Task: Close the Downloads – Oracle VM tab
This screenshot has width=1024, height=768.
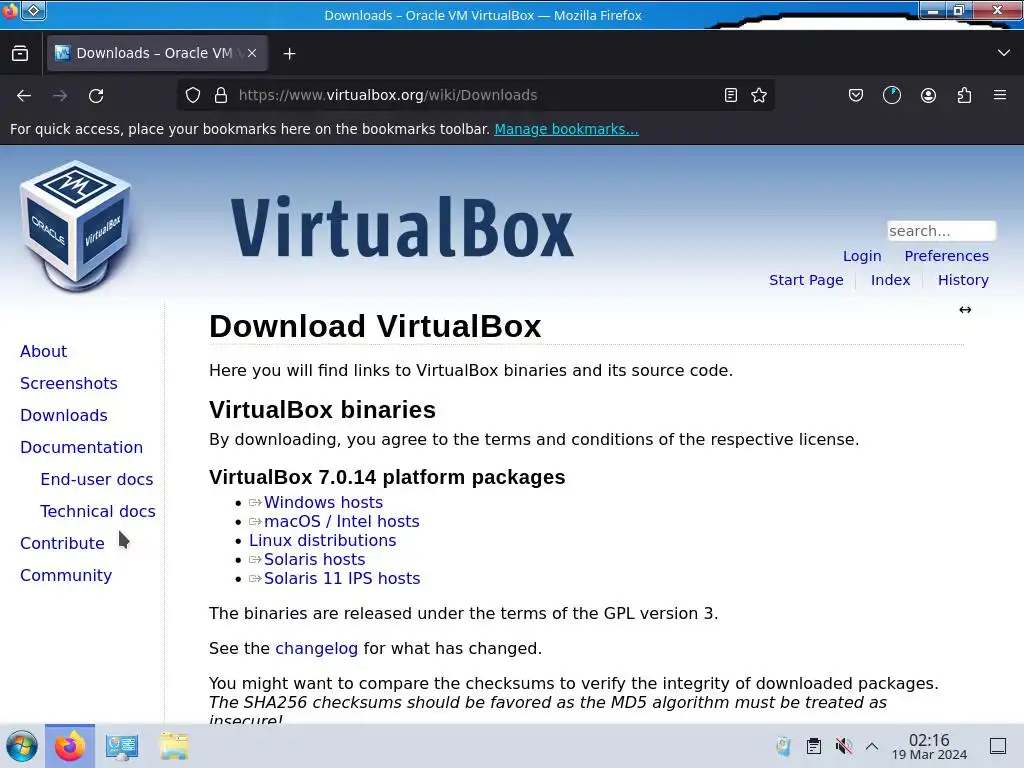Action: pos(252,54)
